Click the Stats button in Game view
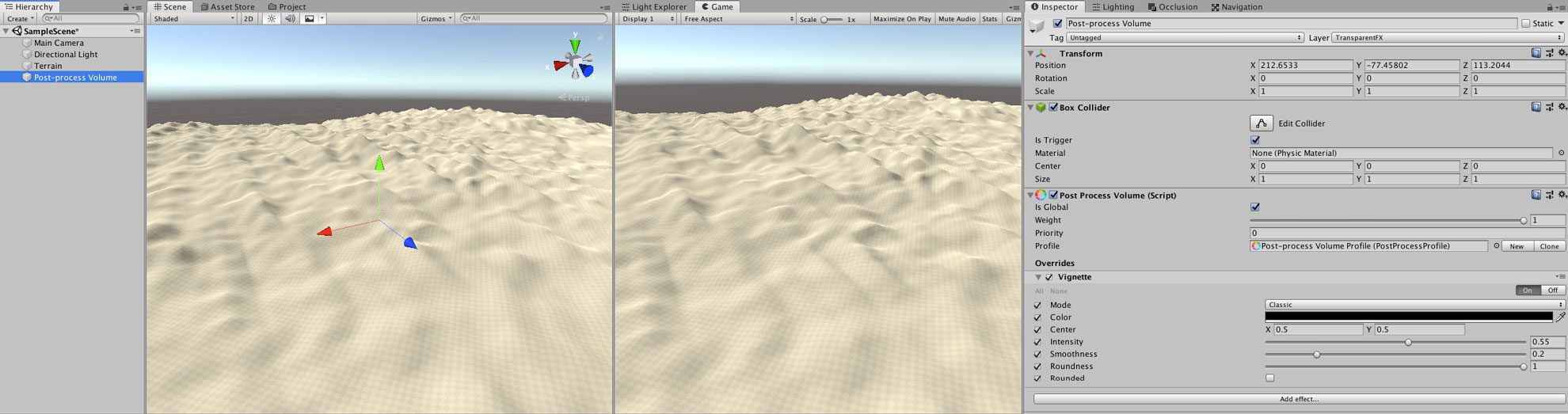 pos(990,18)
